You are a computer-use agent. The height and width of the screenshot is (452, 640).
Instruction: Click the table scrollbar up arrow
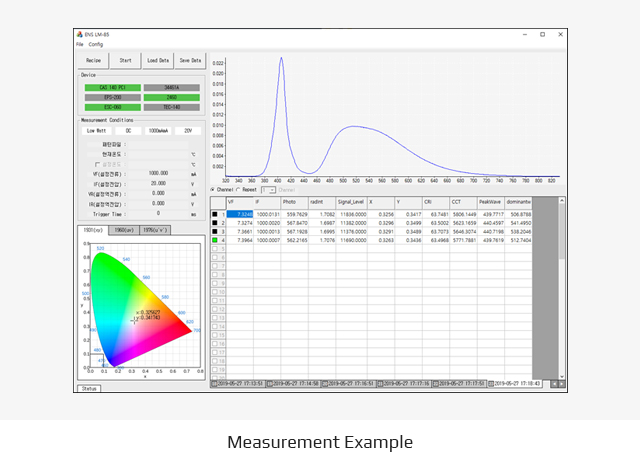562,200
